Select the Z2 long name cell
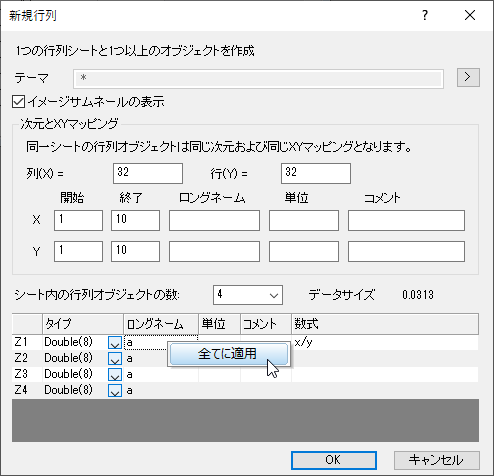This screenshot has width=494, height=476. [145, 358]
